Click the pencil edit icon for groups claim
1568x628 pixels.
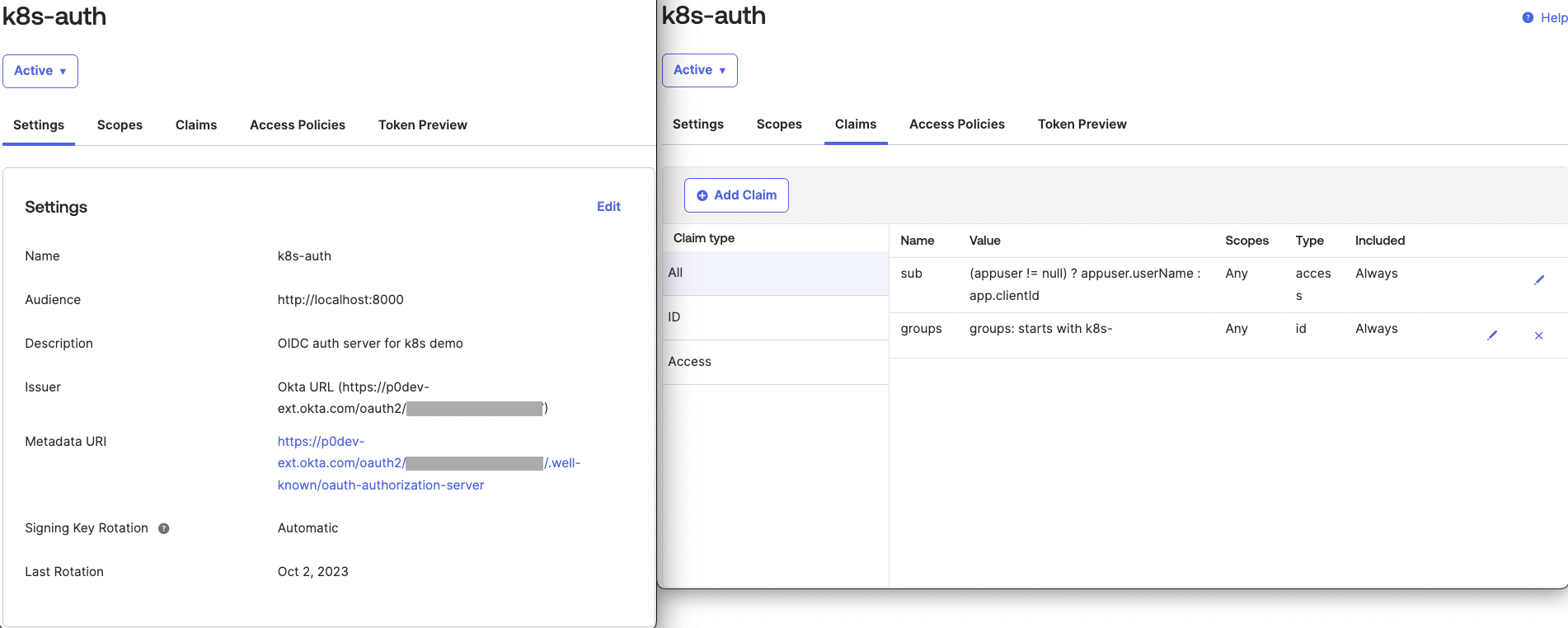click(1491, 335)
